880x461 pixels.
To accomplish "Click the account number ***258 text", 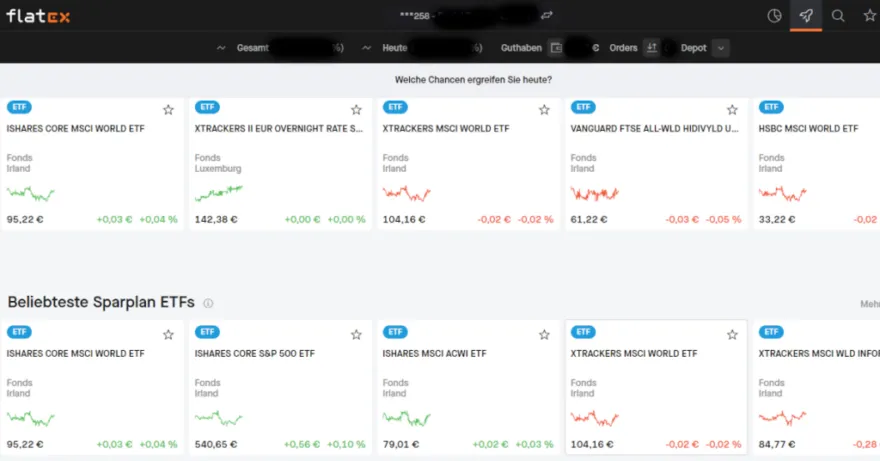I will pyautogui.click(x=415, y=16).
